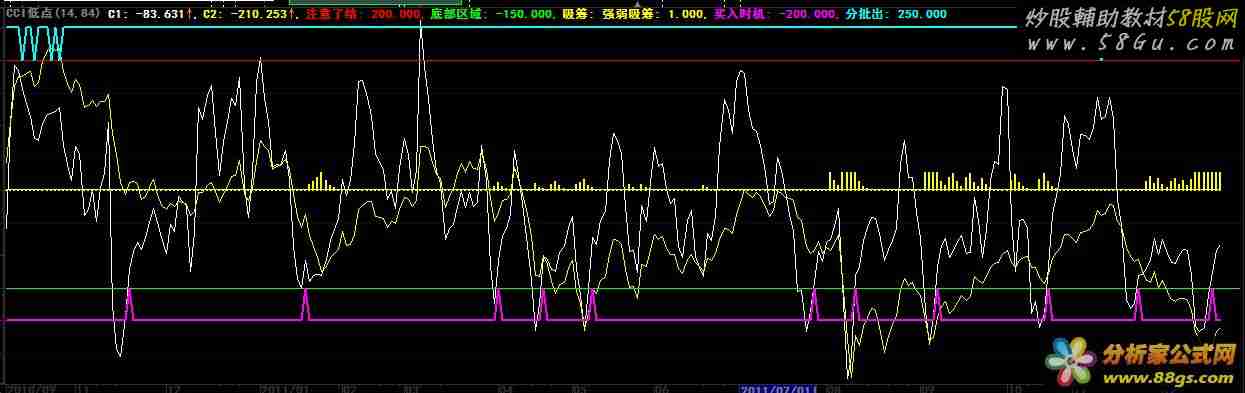The height and width of the screenshot is (393, 1245).
Task: Click the red 注意了结 200.000 label
Action: click(x=364, y=14)
